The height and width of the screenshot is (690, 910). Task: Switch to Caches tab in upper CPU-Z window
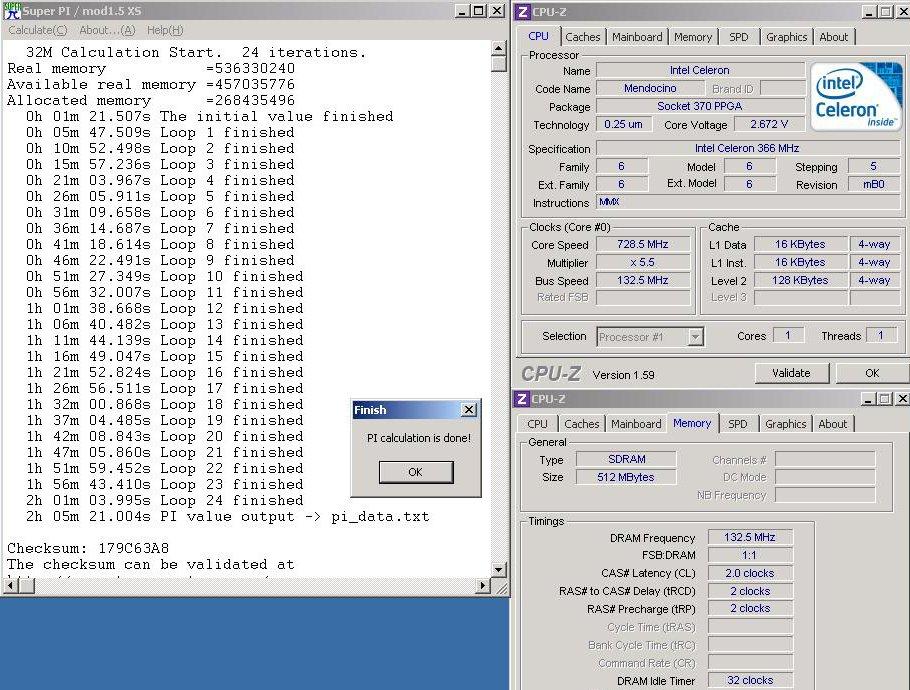pyautogui.click(x=583, y=37)
